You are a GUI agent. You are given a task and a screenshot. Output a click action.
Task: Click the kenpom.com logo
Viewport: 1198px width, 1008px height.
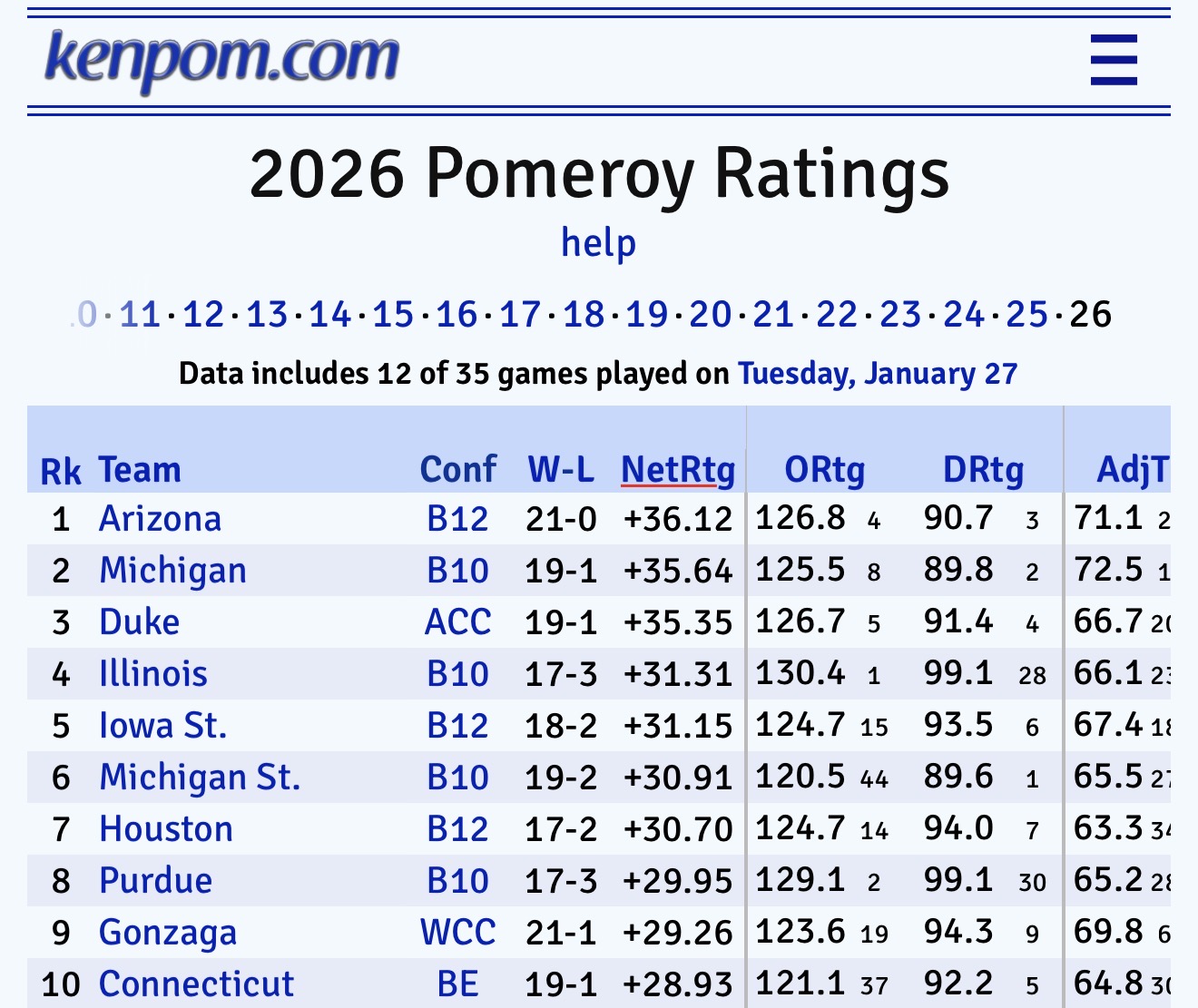coord(222,58)
